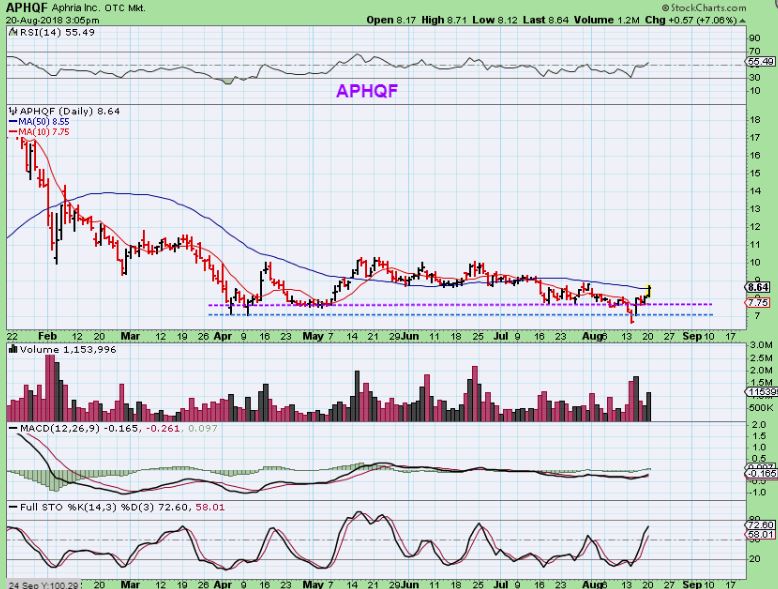Click the price-bar icon beside 'APHQF (Daily)'
Screen dimensions: 778x589
click(x=13, y=111)
